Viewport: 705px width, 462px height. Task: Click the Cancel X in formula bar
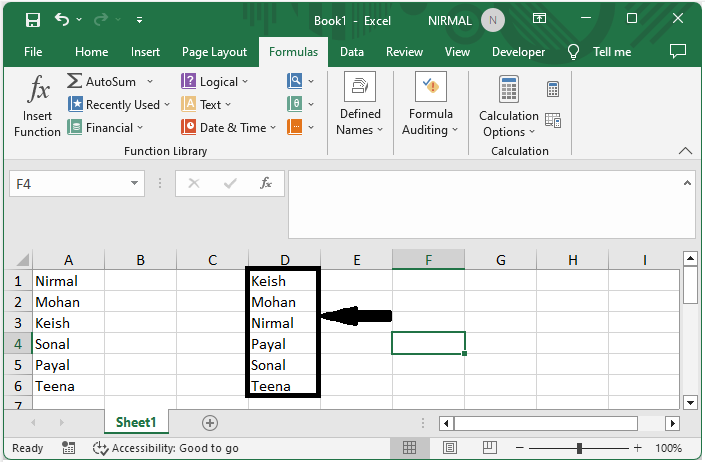[194, 183]
